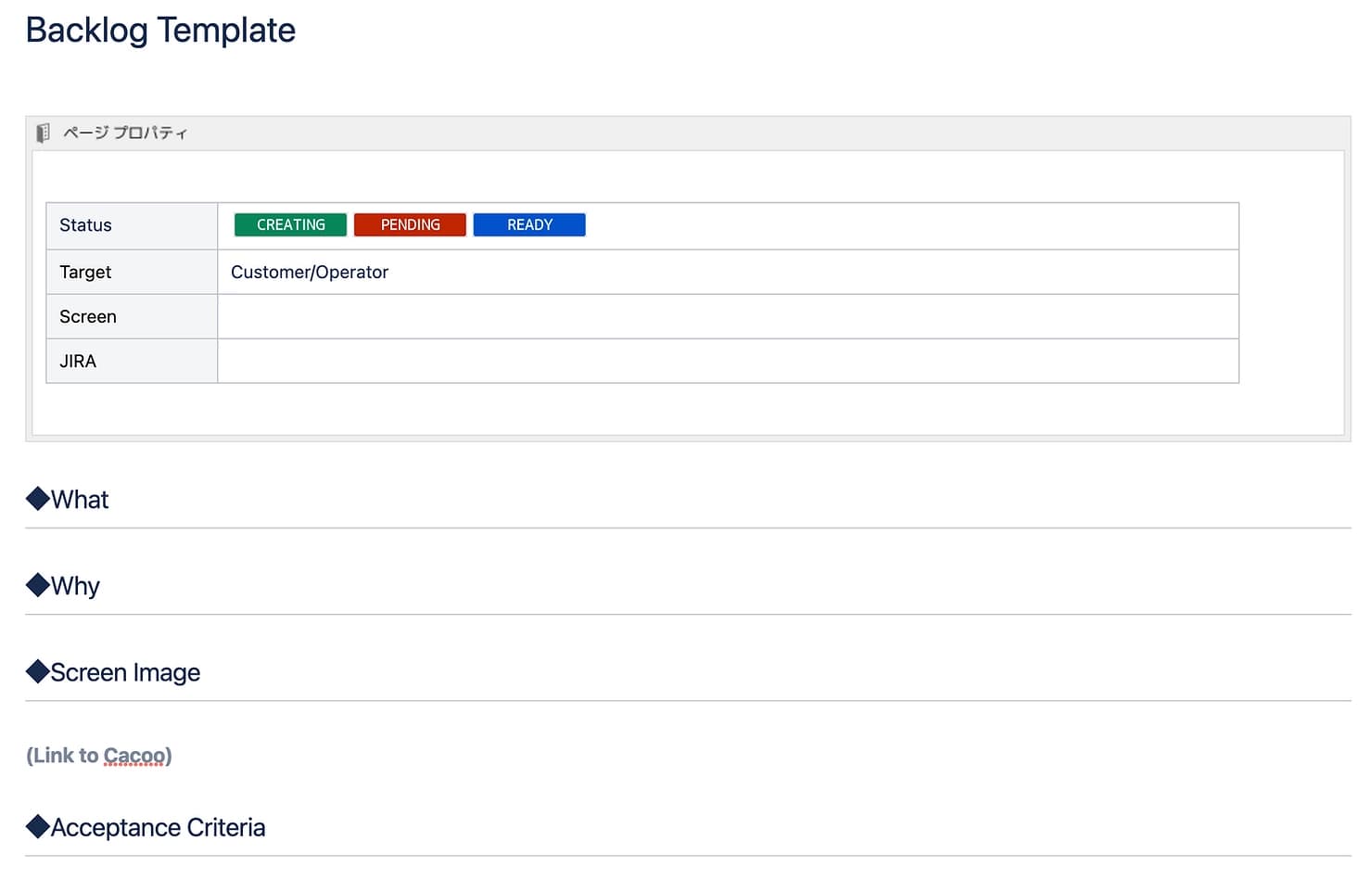Click the Status header cell

132,225
